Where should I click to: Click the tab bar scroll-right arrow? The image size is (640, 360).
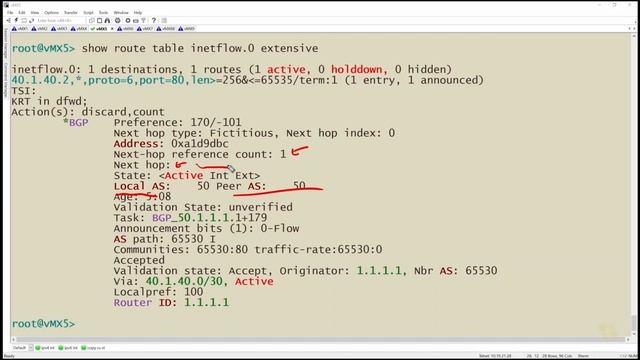tap(634, 29)
